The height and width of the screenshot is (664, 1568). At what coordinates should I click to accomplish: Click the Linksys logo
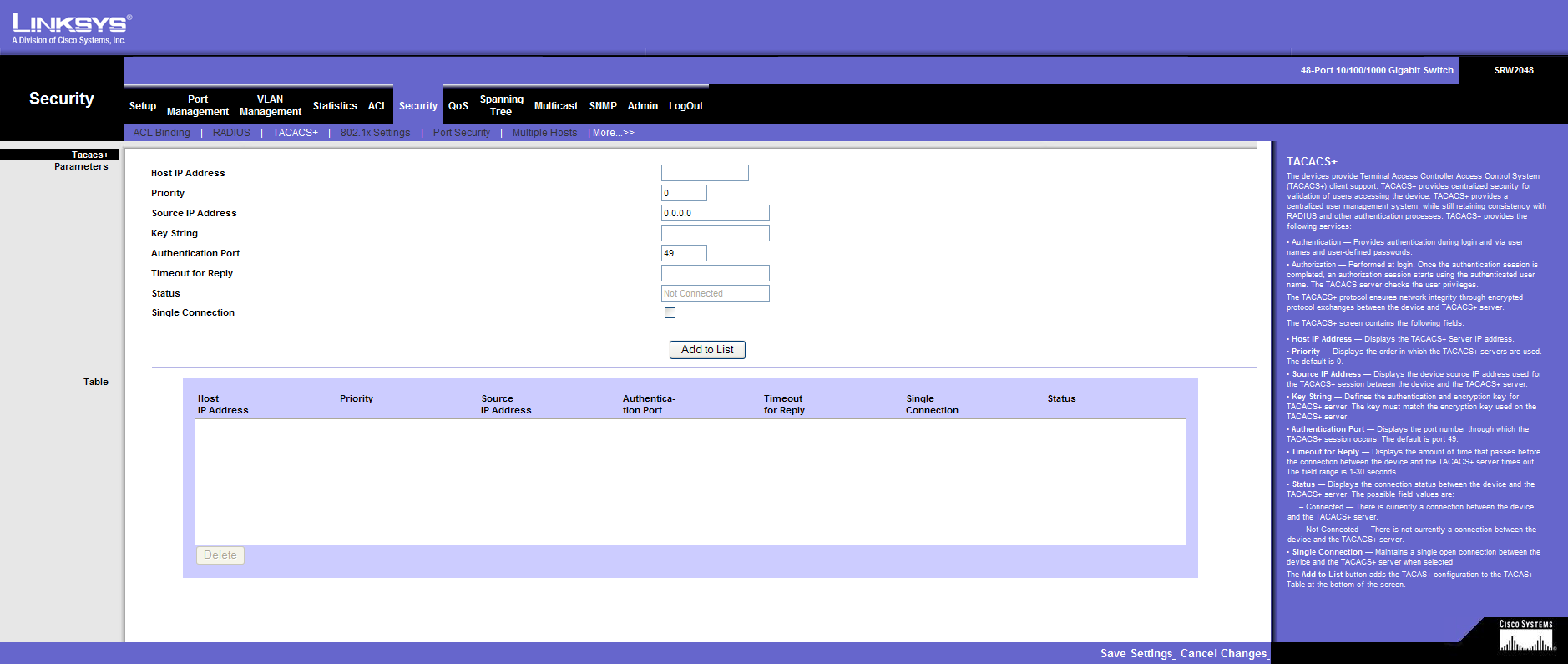tap(71, 28)
